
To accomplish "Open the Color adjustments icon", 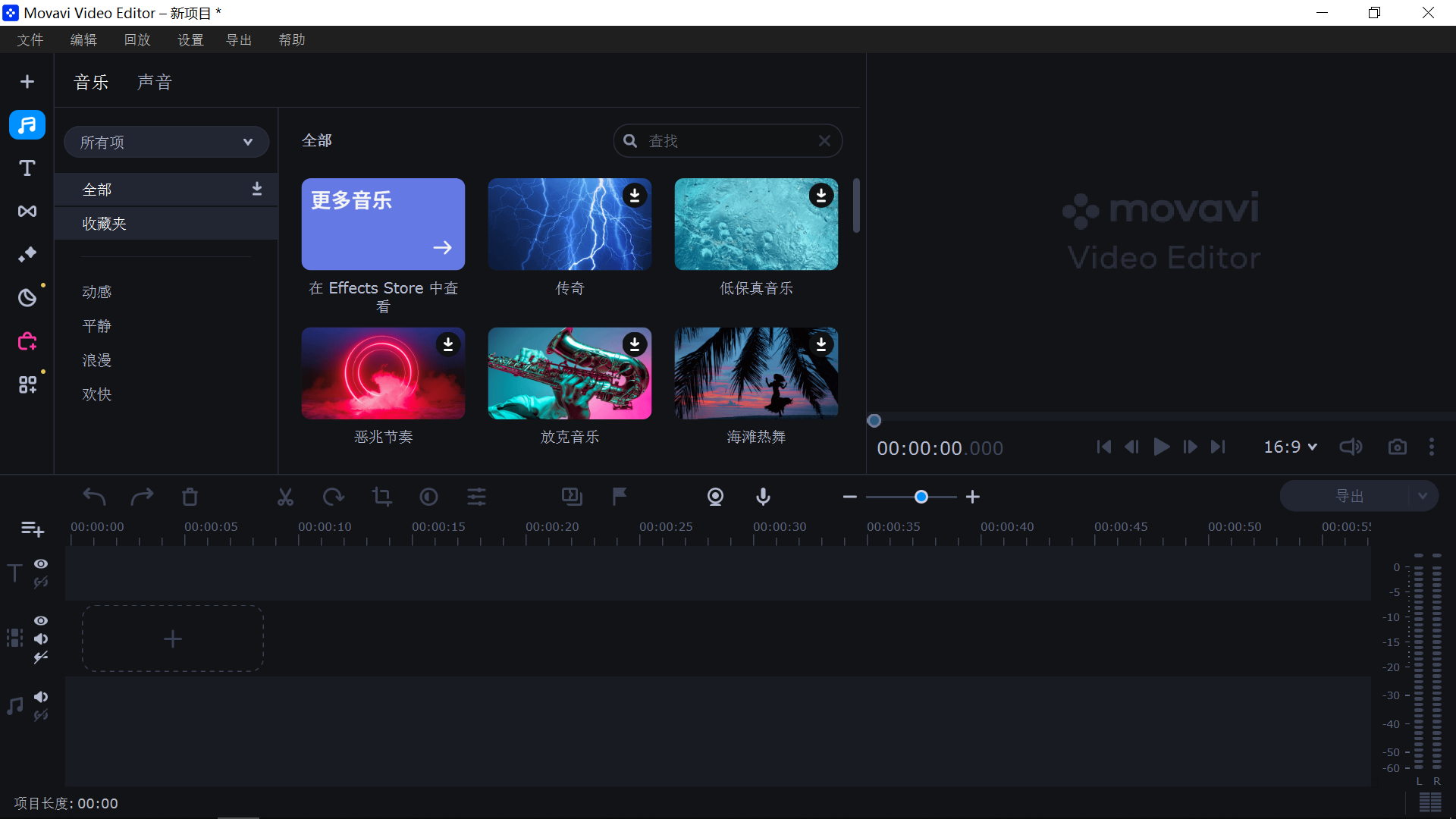I will point(428,497).
